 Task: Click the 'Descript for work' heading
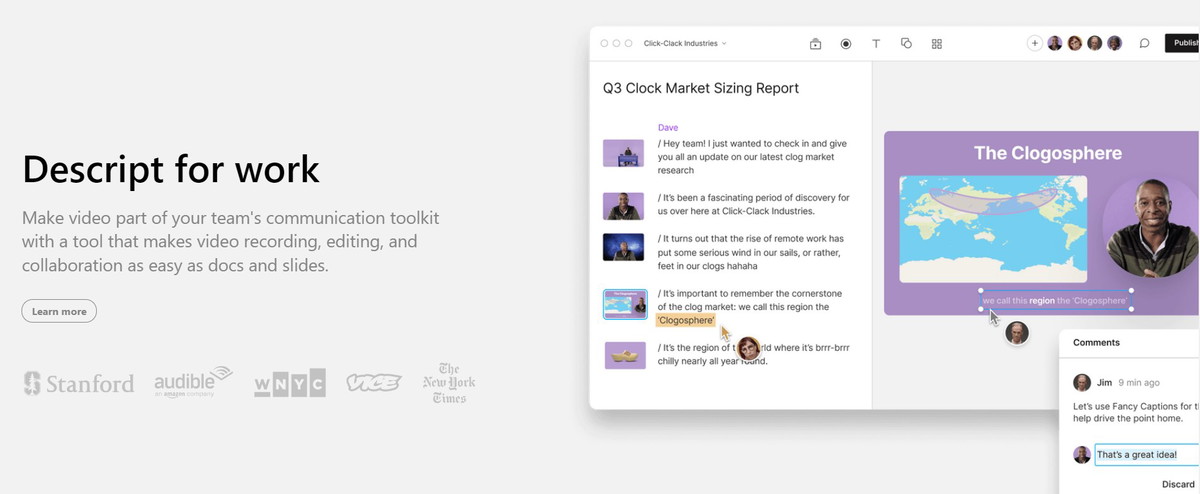pos(171,169)
